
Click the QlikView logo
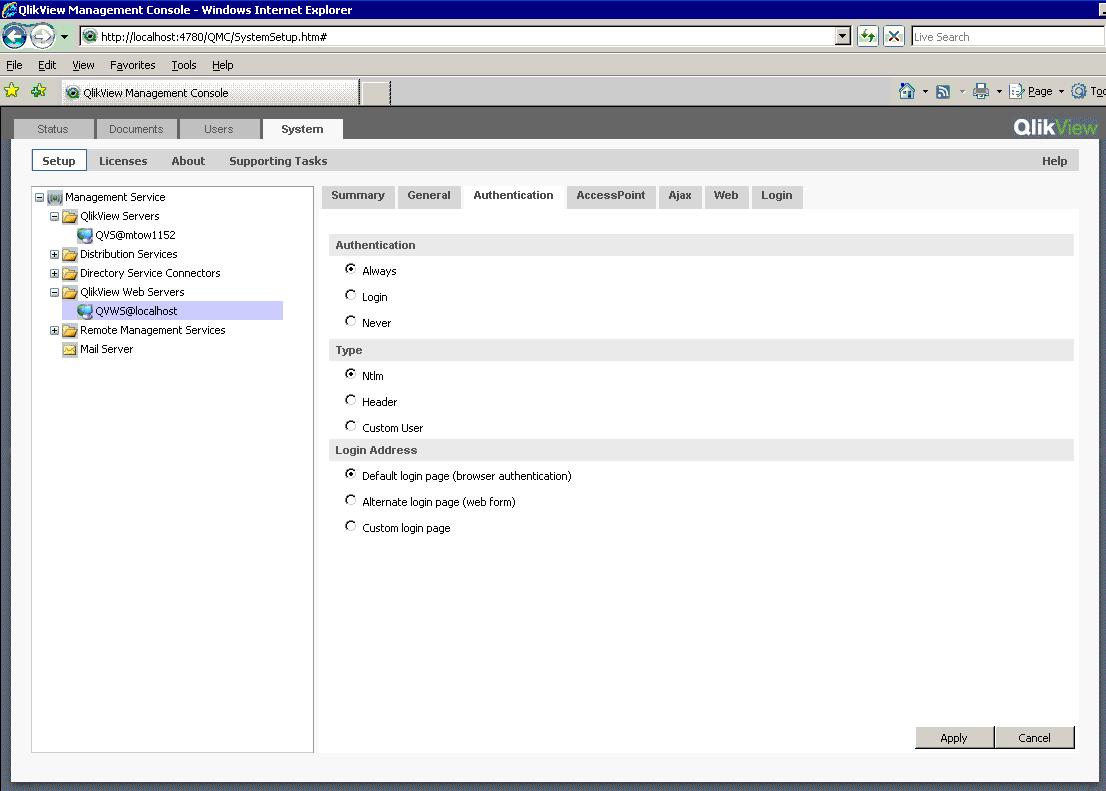coord(1055,127)
